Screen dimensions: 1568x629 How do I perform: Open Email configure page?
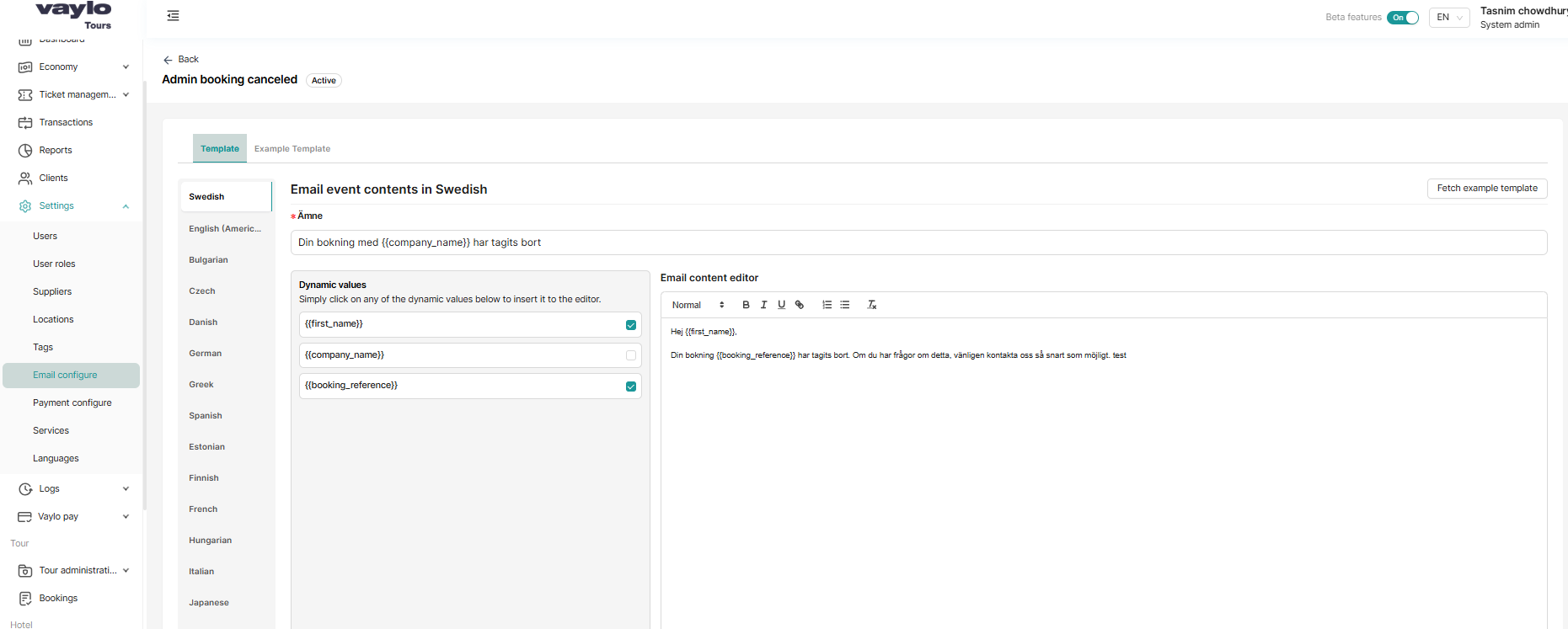pos(71,376)
